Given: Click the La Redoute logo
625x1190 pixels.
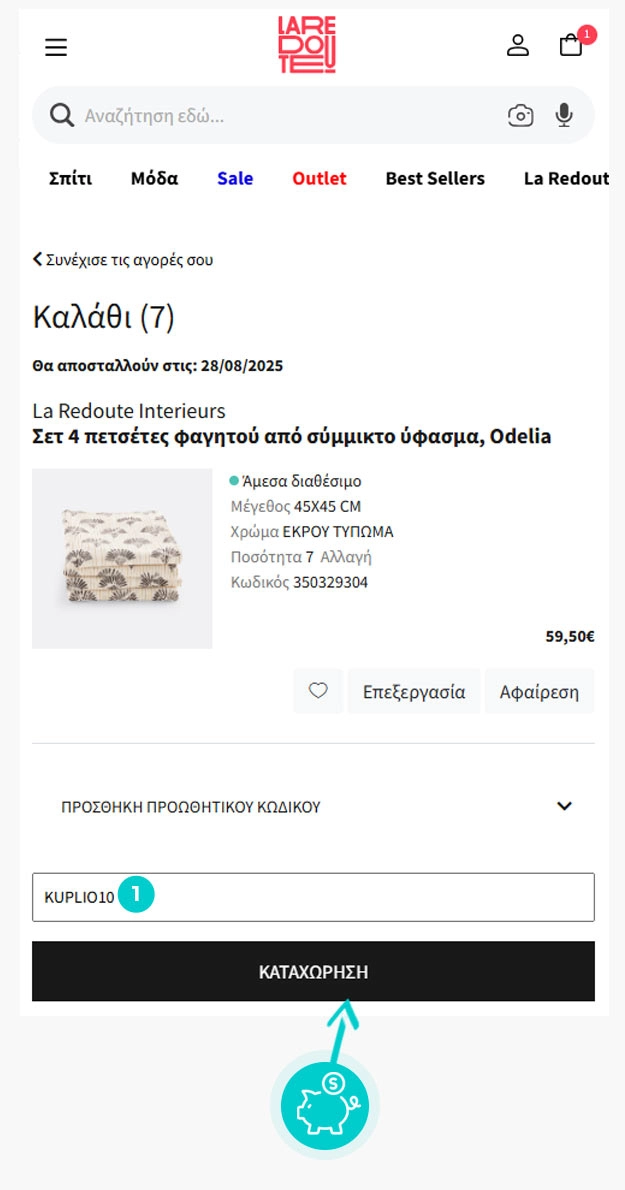Looking at the screenshot, I should coord(307,45).
